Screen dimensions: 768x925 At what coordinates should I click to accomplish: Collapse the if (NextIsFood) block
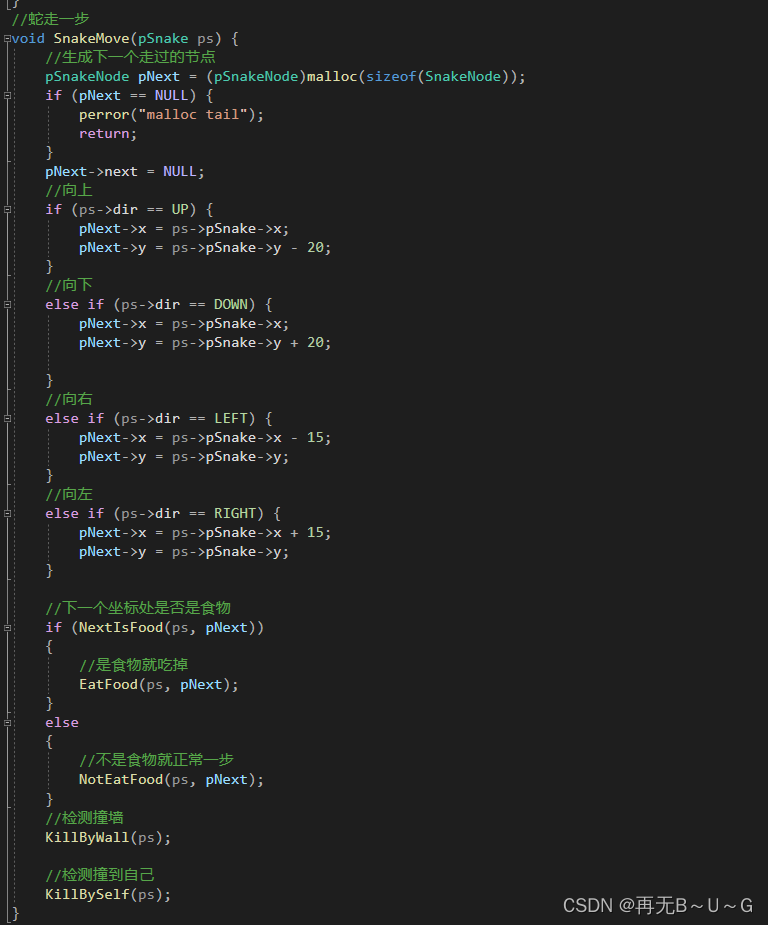click(x=7, y=628)
